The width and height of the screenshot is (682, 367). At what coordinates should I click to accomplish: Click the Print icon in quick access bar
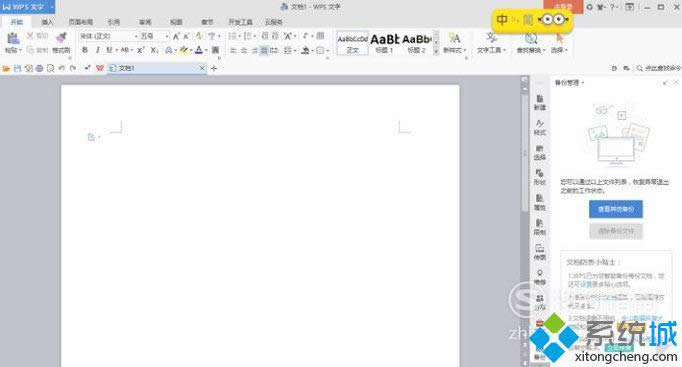click(40, 68)
